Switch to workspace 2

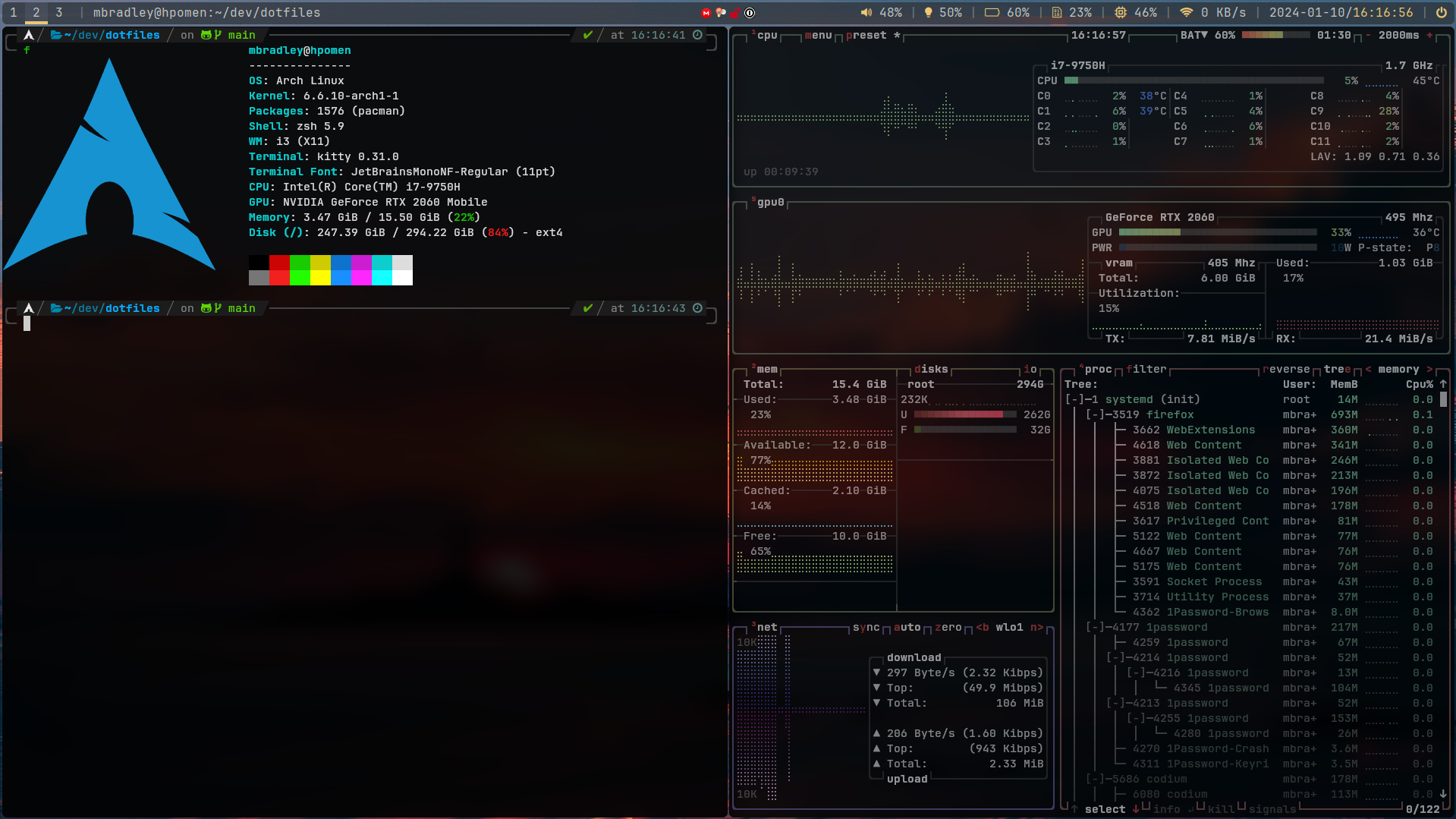pos(36,13)
